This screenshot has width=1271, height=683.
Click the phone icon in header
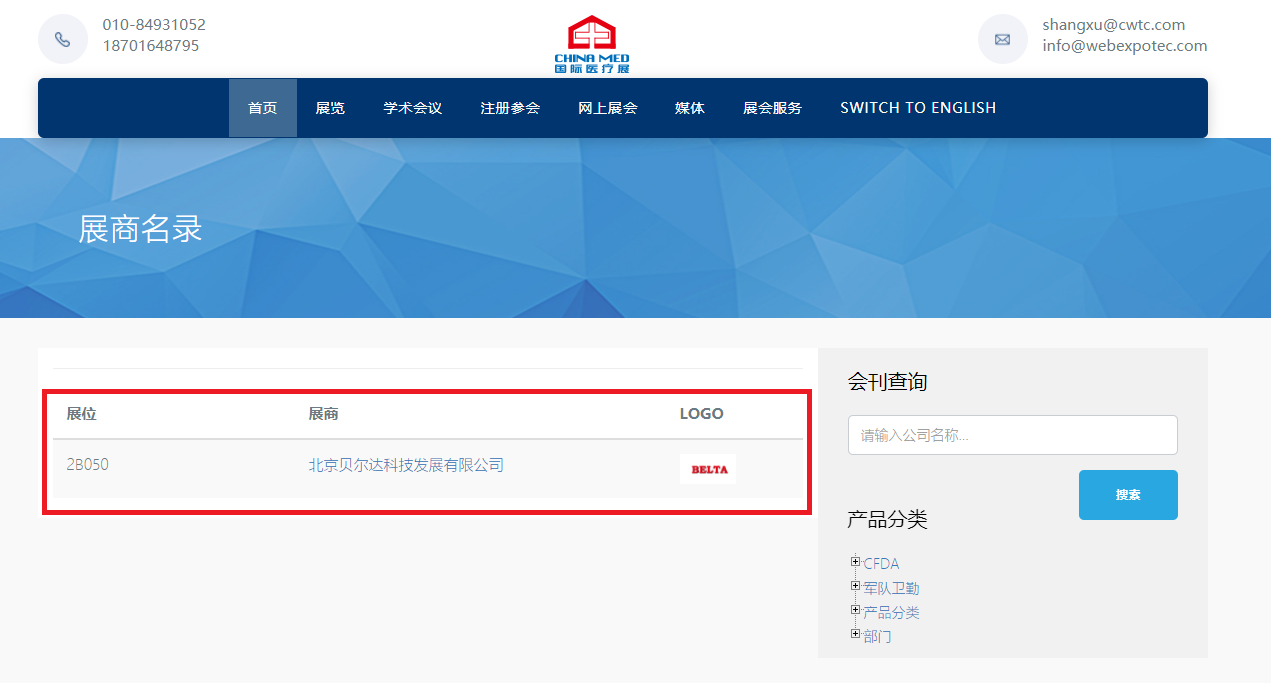62,39
